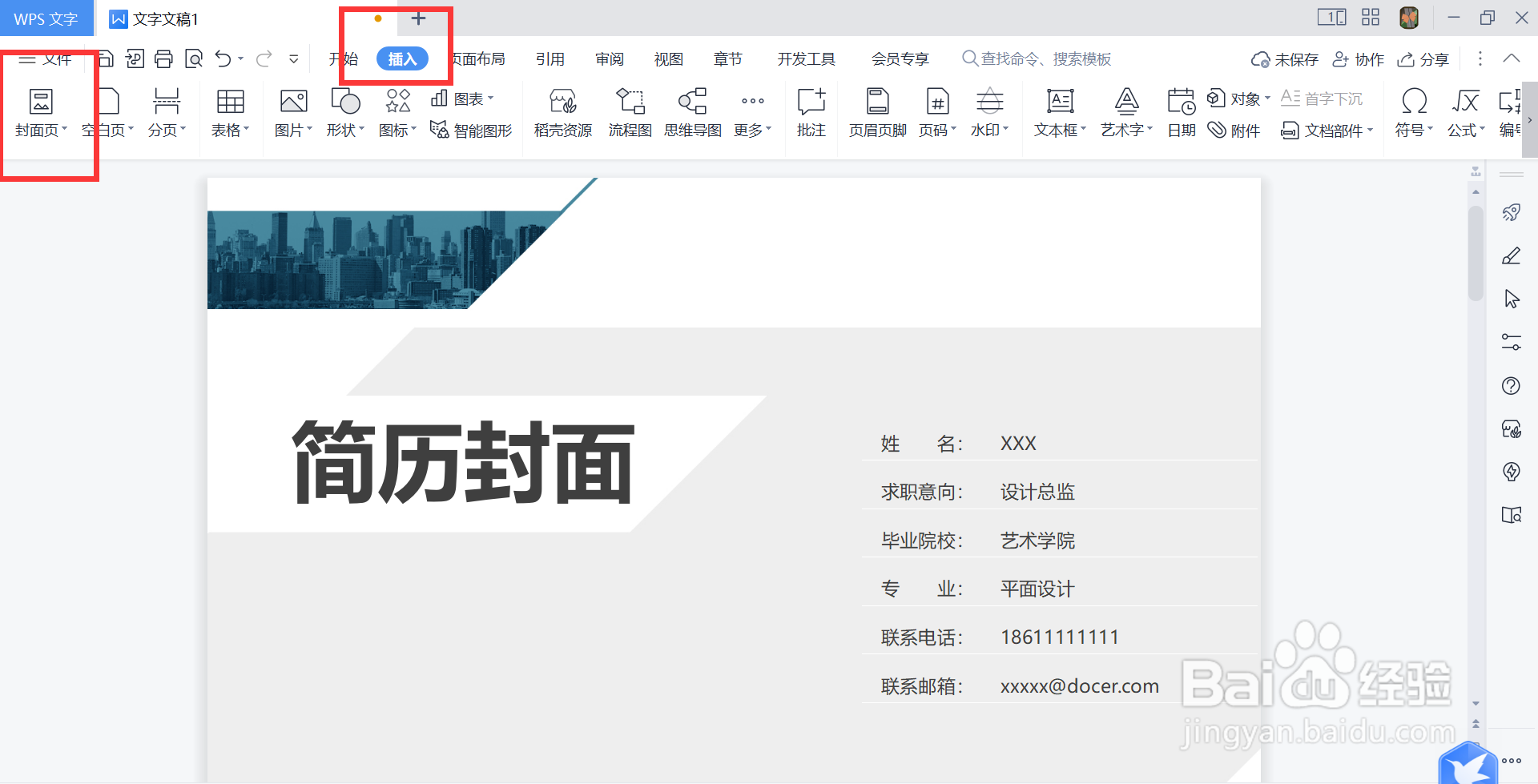Click the command search box 查找命令
This screenshot has height=784, width=1538.
click(x=1037, y=58)
